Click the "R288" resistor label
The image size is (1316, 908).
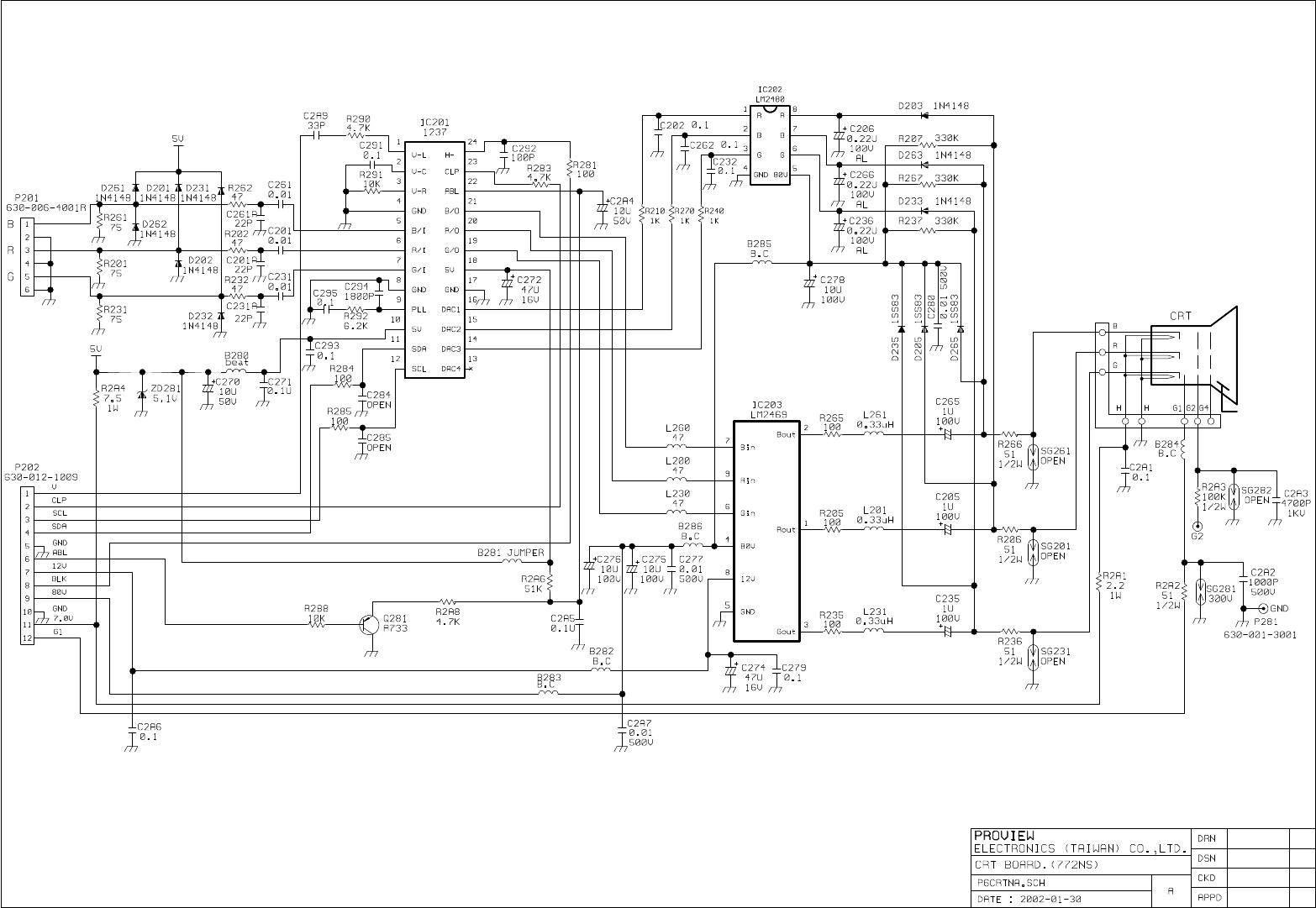pos(317,608)
